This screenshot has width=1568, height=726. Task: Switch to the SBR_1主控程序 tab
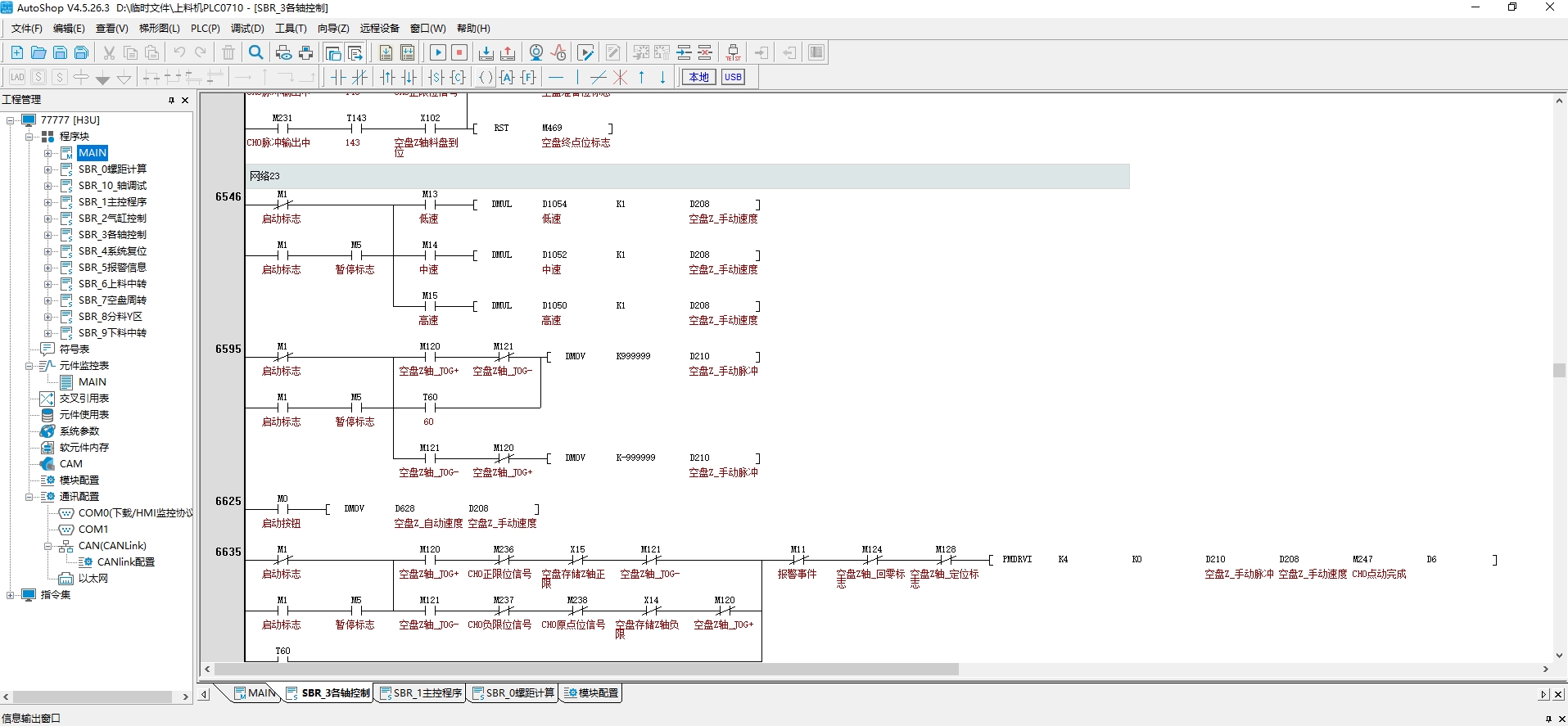[x=421, y=693]
